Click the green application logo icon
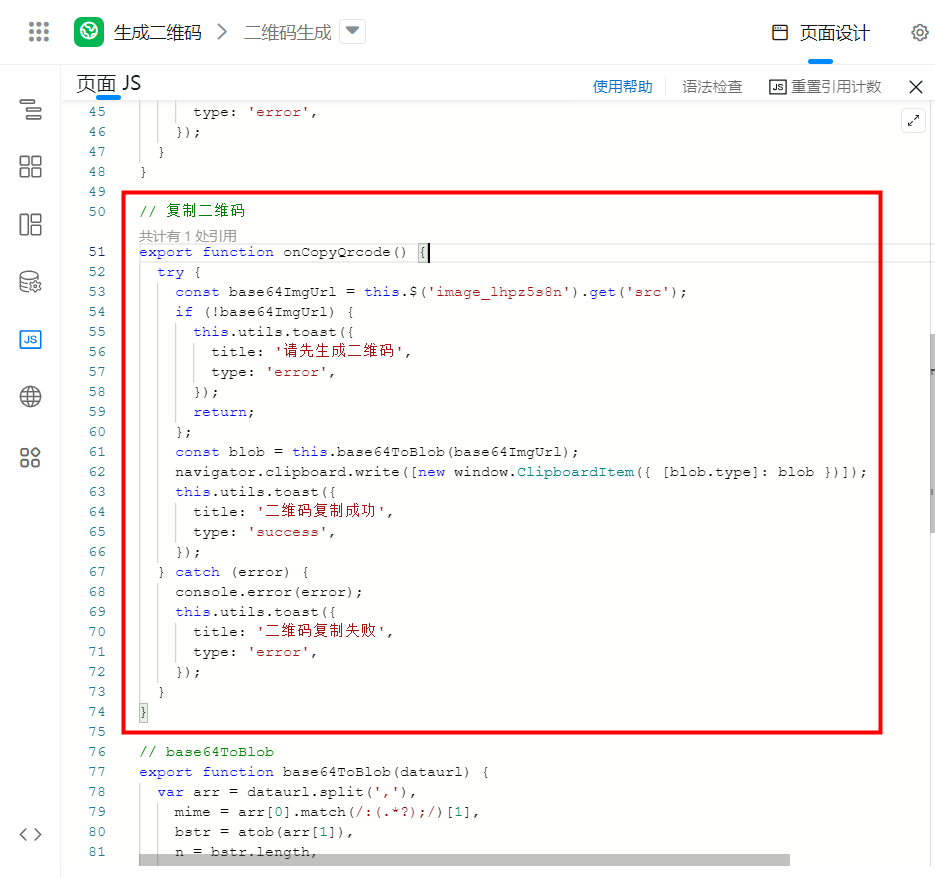935x877 pixels. pos(90,32)
